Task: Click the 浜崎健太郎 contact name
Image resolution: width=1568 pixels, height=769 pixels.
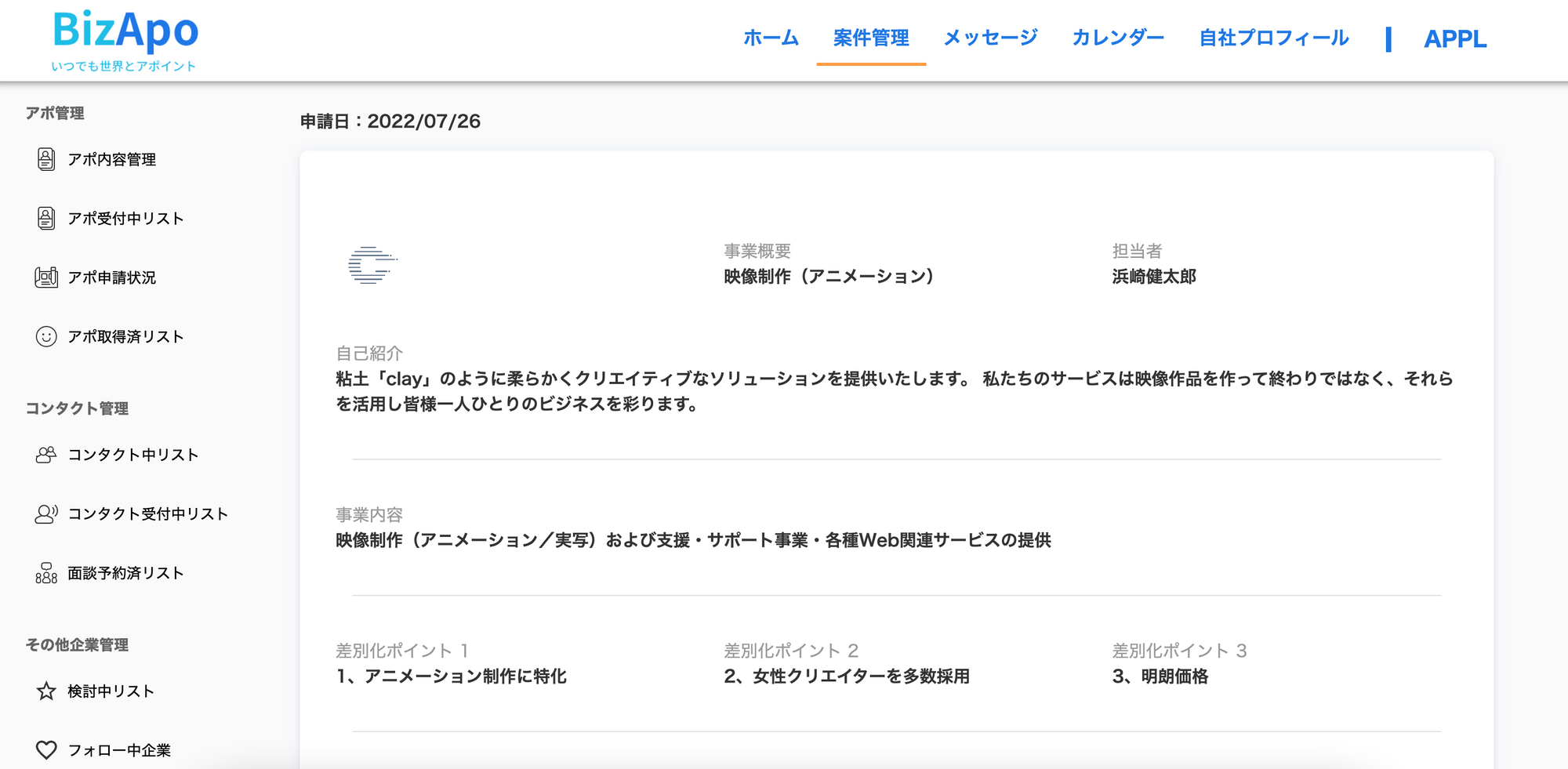Action: pyautogui.click(x=1154, y=276)
